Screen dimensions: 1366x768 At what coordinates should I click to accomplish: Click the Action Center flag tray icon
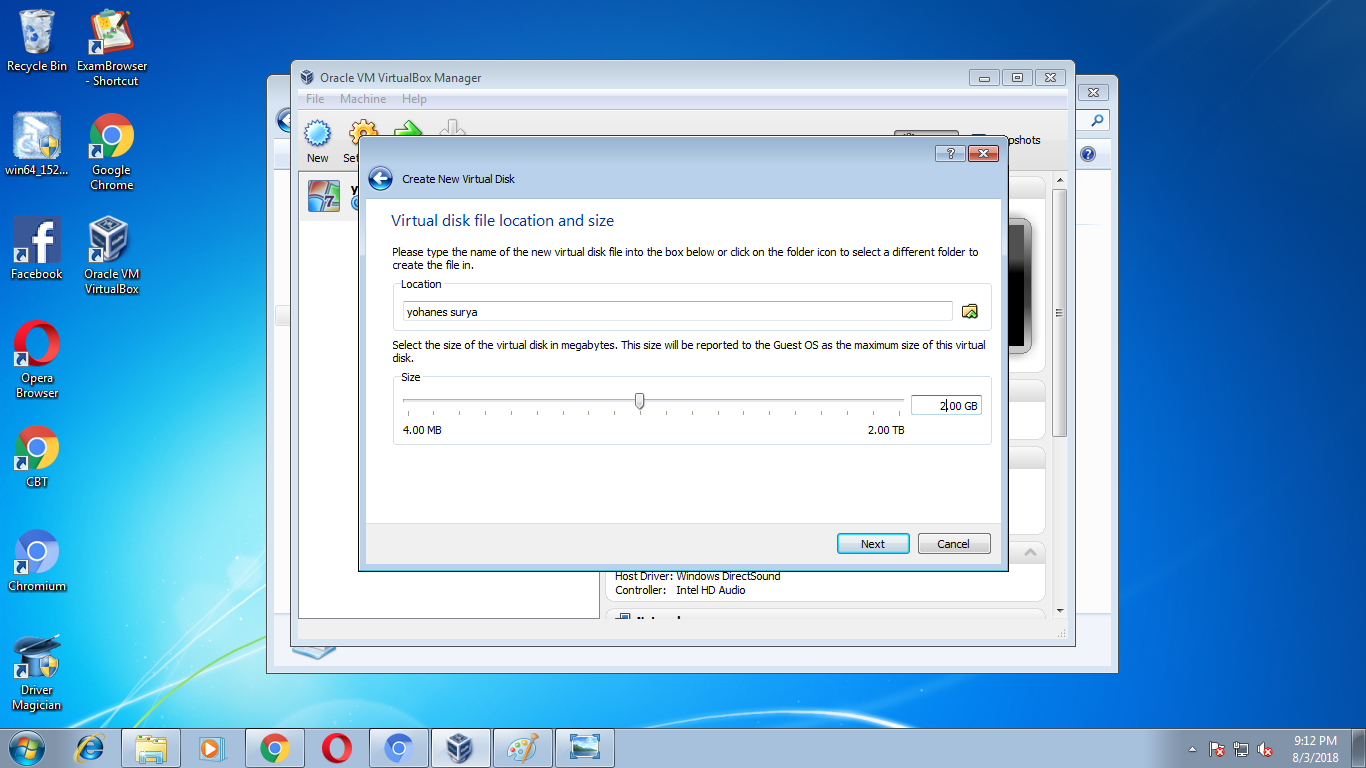[x=1217, y=749]
